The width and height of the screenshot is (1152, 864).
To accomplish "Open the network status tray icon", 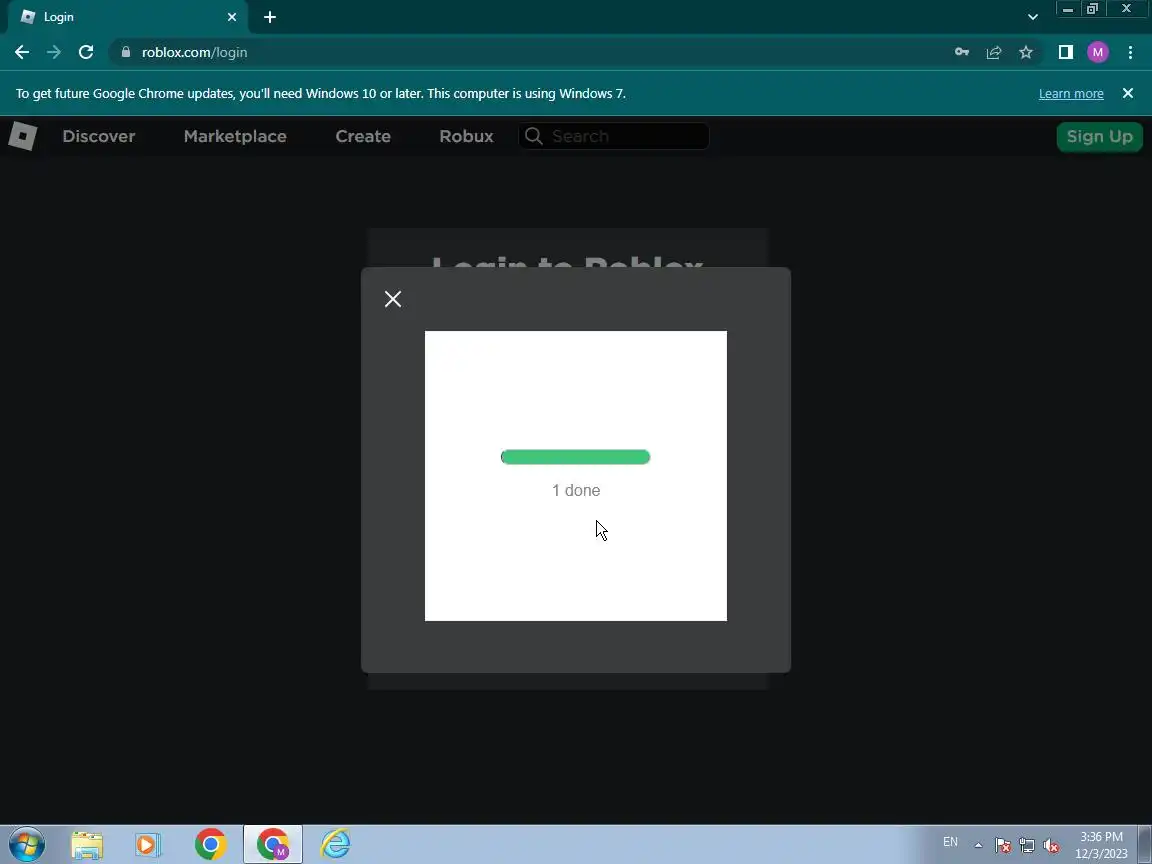I will tap(1027, 845).
